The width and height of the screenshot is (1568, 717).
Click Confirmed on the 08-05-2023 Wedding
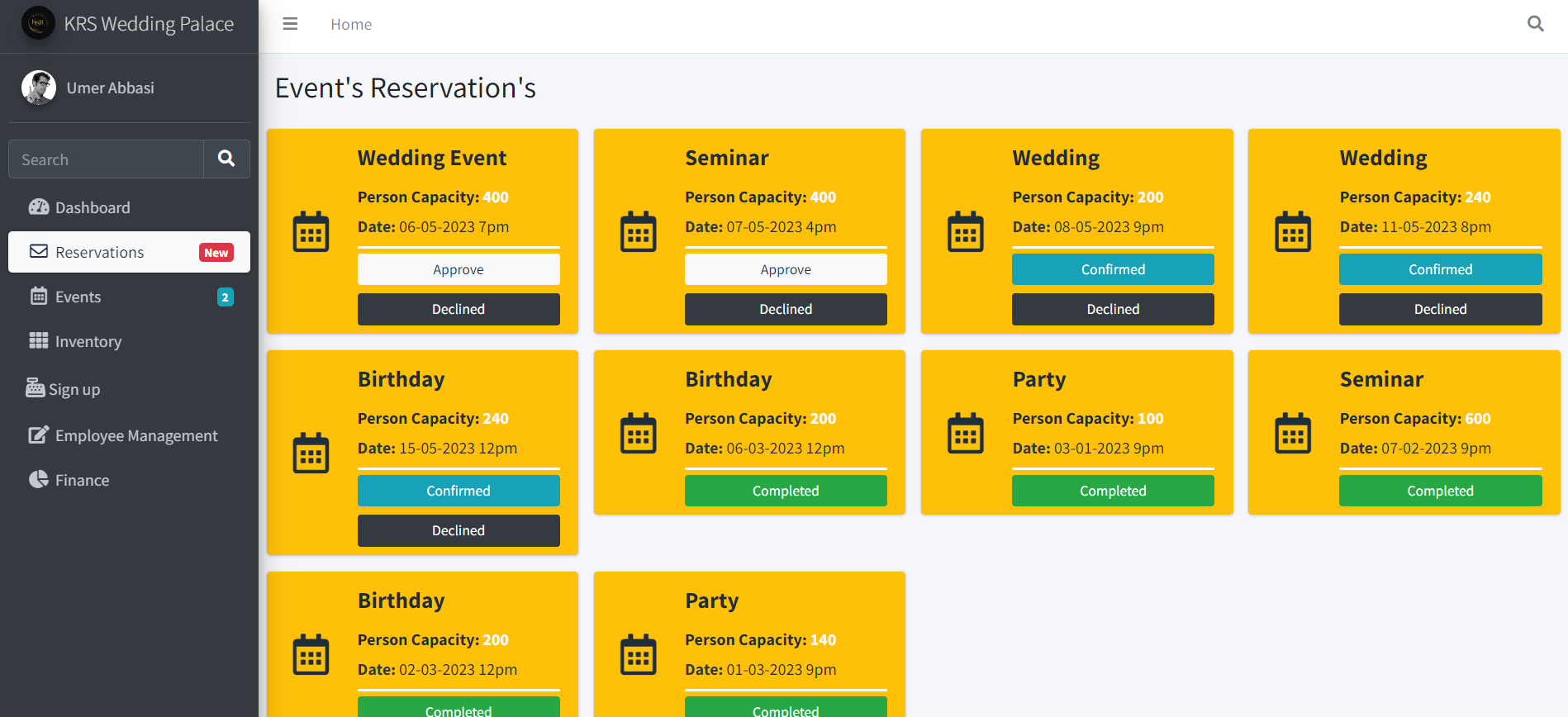coord(1113,269)
